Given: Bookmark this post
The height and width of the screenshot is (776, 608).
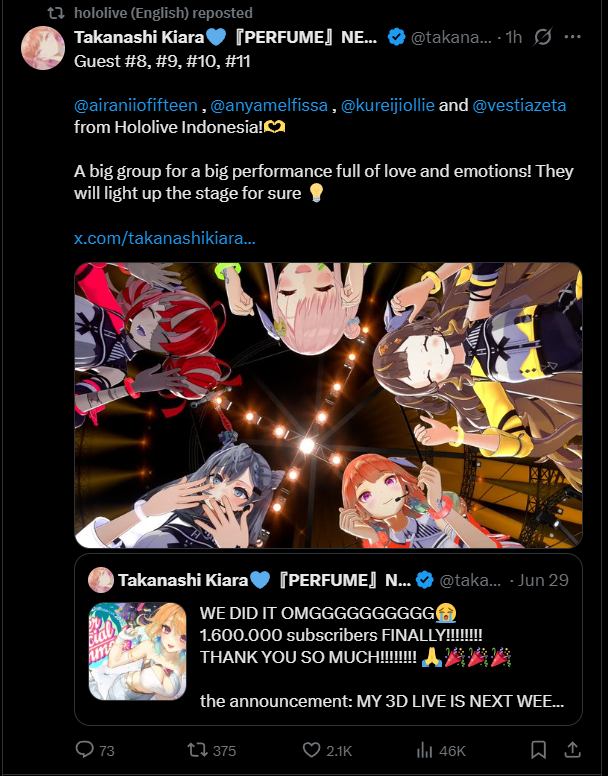Looking at the screenshot, I should coord(538,750).
